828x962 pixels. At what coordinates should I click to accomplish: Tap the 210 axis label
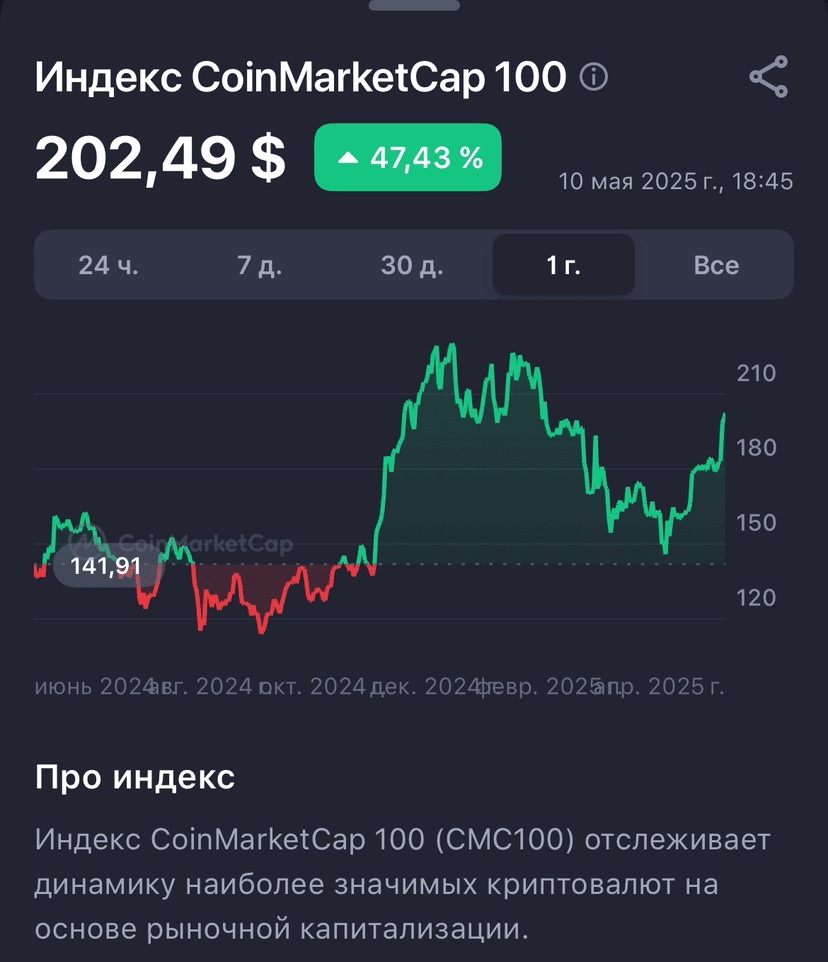(x=756, y=373)
